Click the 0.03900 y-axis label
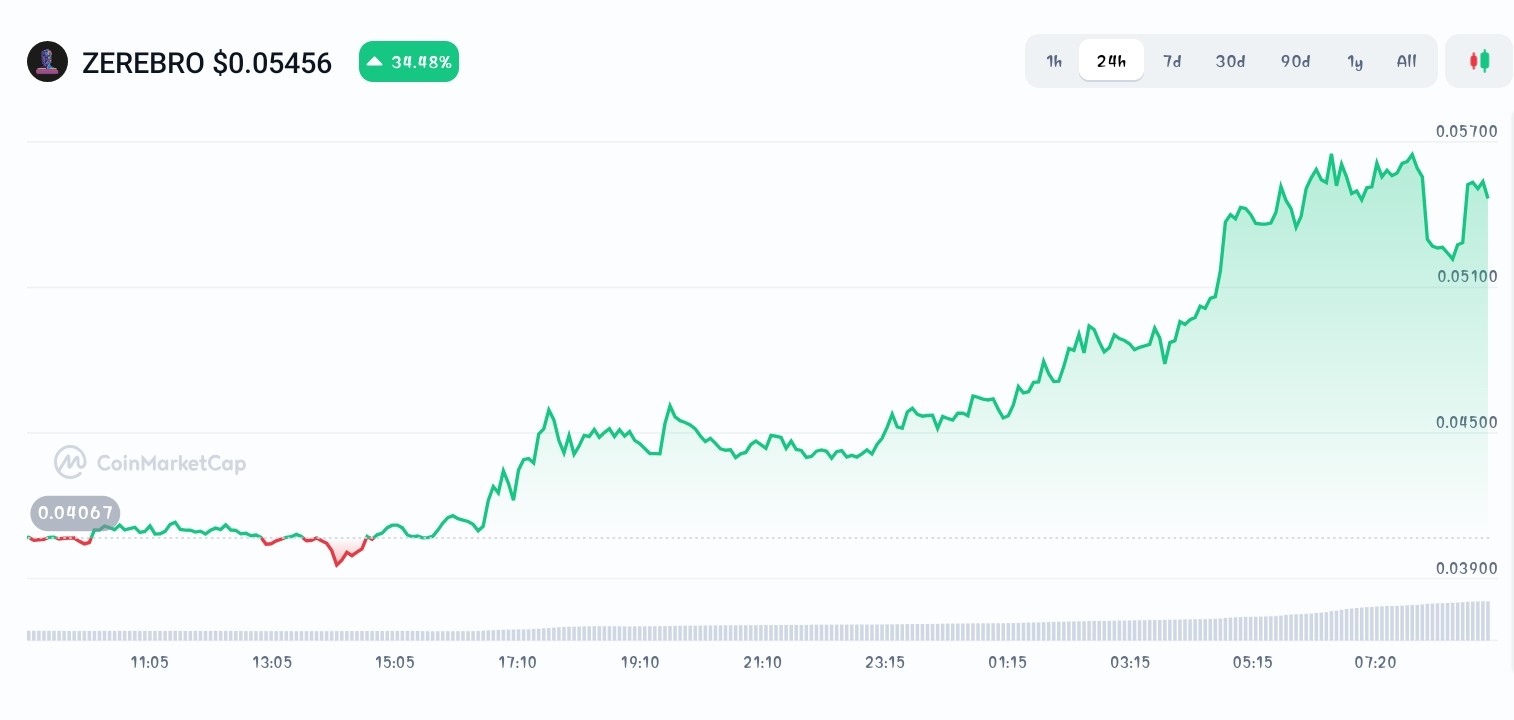Image resolution: width=1514 pixels, height=720 pixels. (x=1467, y=568)
